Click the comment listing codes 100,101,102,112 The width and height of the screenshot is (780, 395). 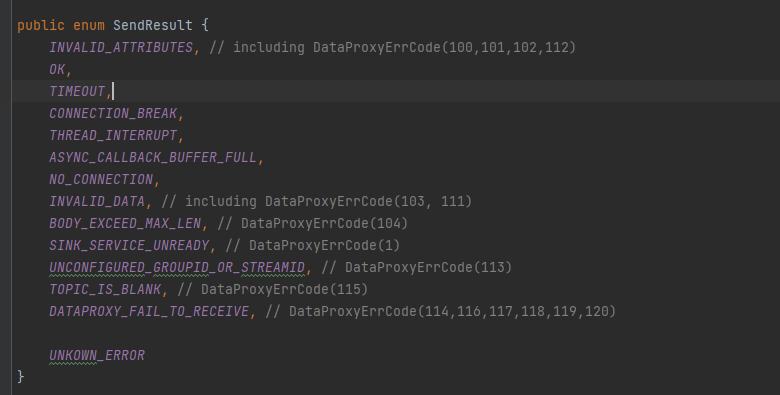click(392, 47)
